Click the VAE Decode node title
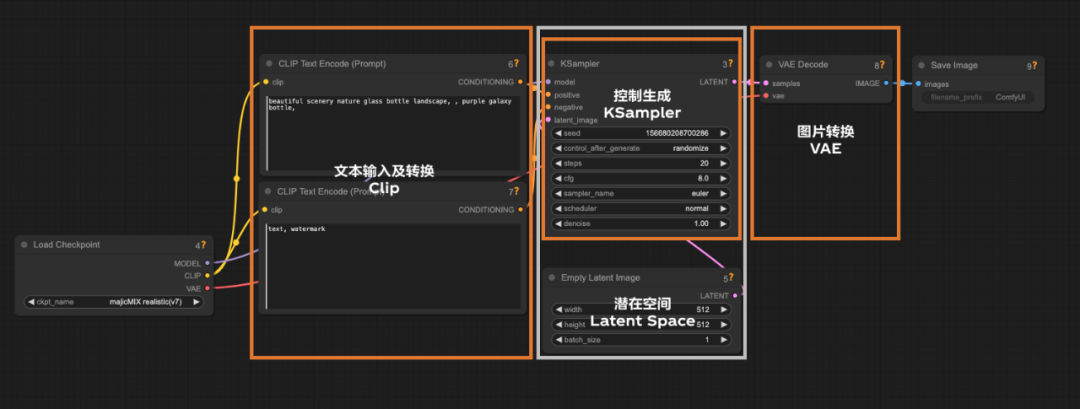 (803, 65)
